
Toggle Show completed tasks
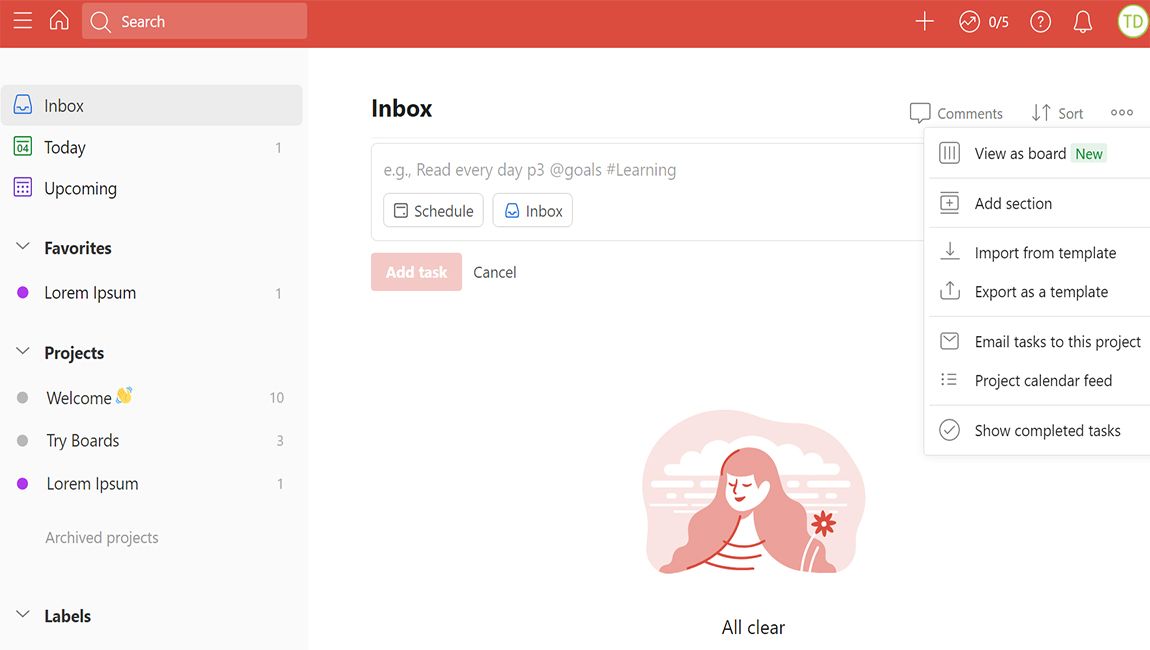tap(1046, 431)
